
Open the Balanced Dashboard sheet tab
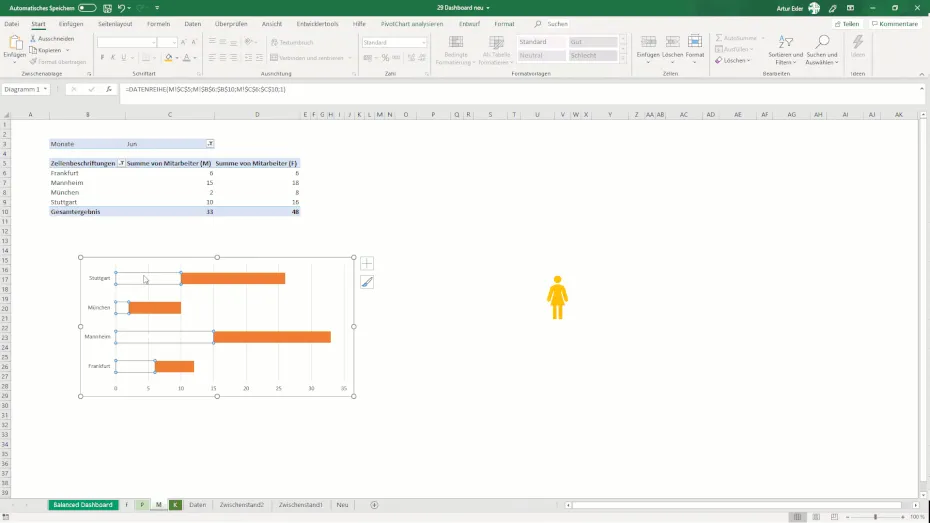click(x=82, y=505)
